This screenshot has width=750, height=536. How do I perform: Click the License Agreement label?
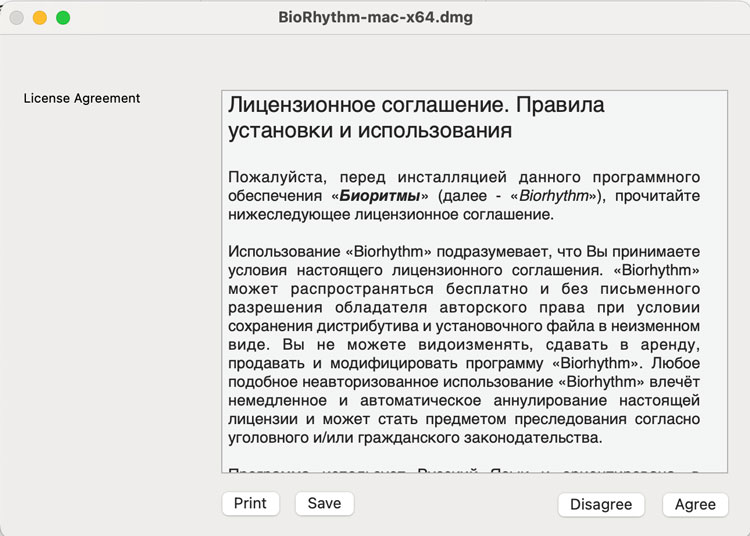click(82, 98)
